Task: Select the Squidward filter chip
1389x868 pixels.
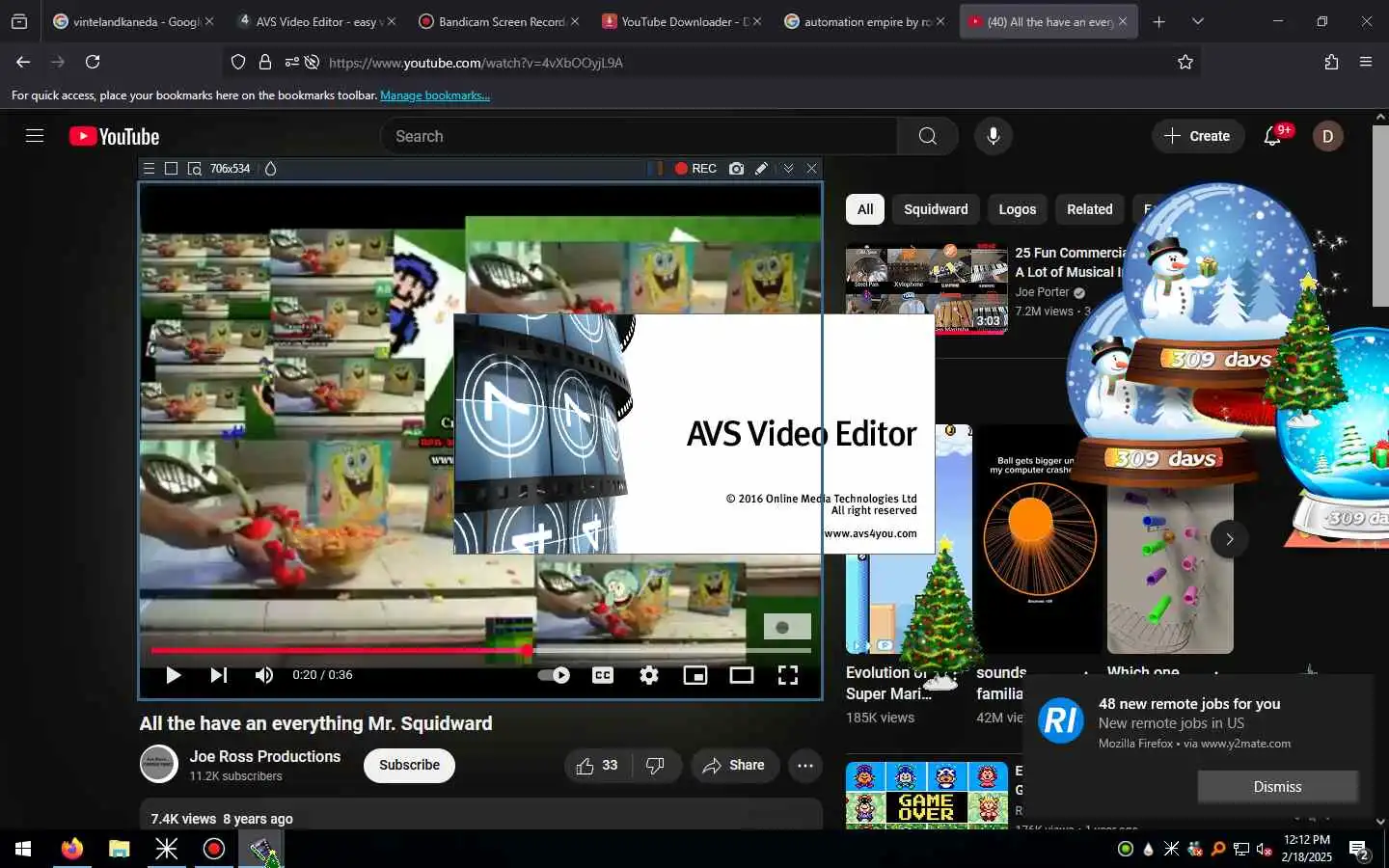Action: (936, 209)
